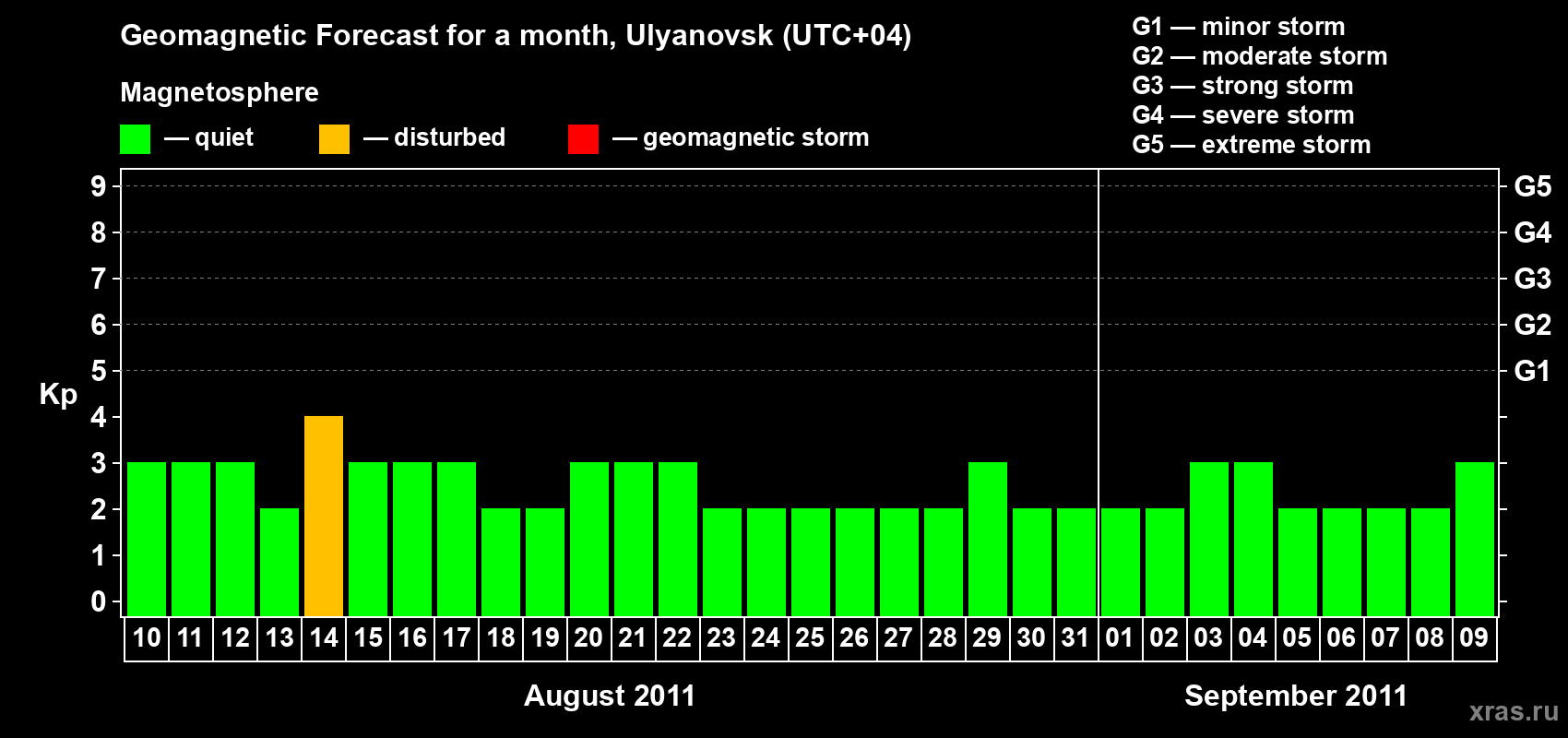Click the orange disturbed legend swatch
Image resolution: width=1568 pixels, height=738 pixels.
point(334,139)
